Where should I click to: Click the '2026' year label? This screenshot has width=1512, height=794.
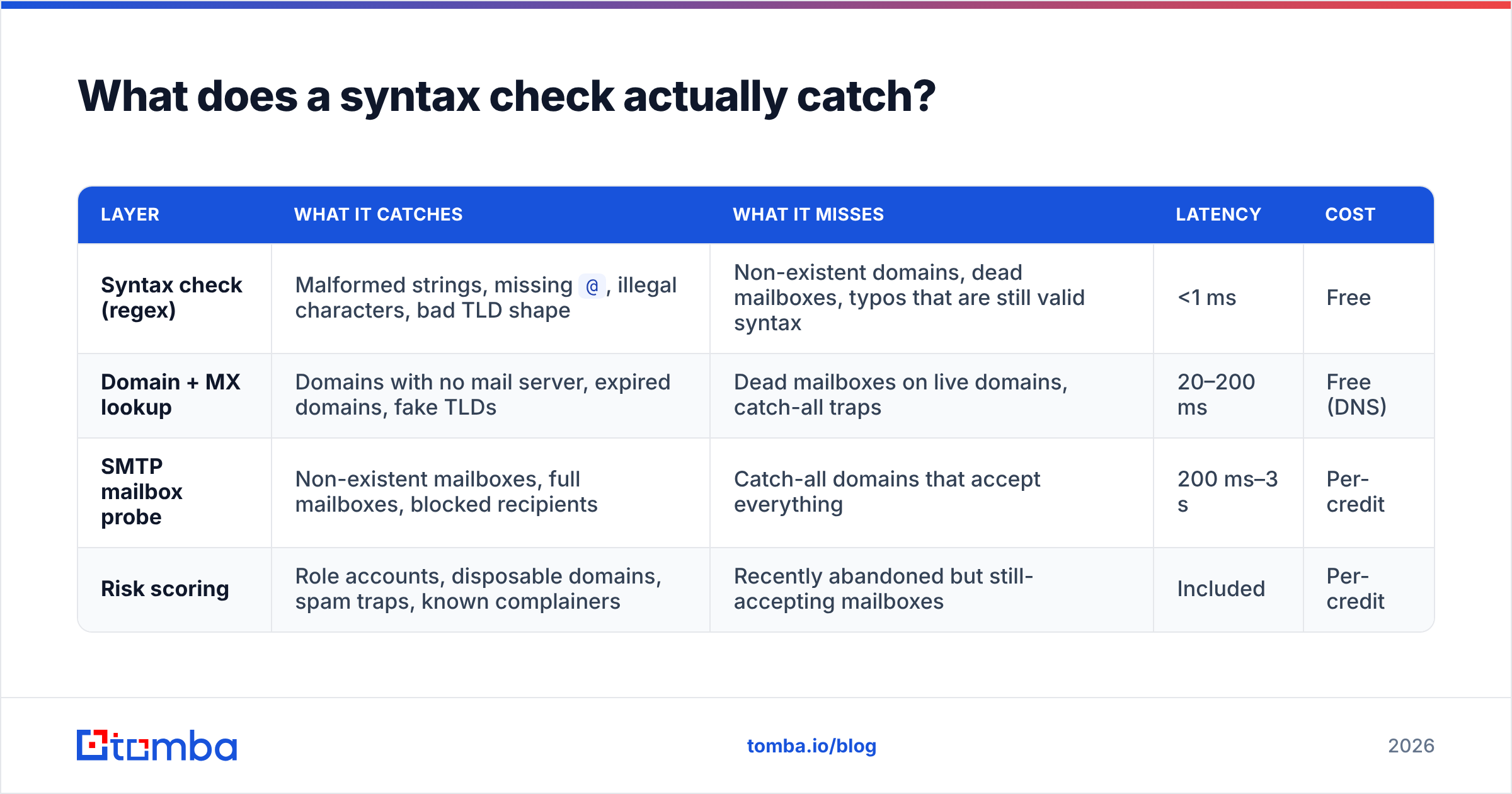(1411, 746)
